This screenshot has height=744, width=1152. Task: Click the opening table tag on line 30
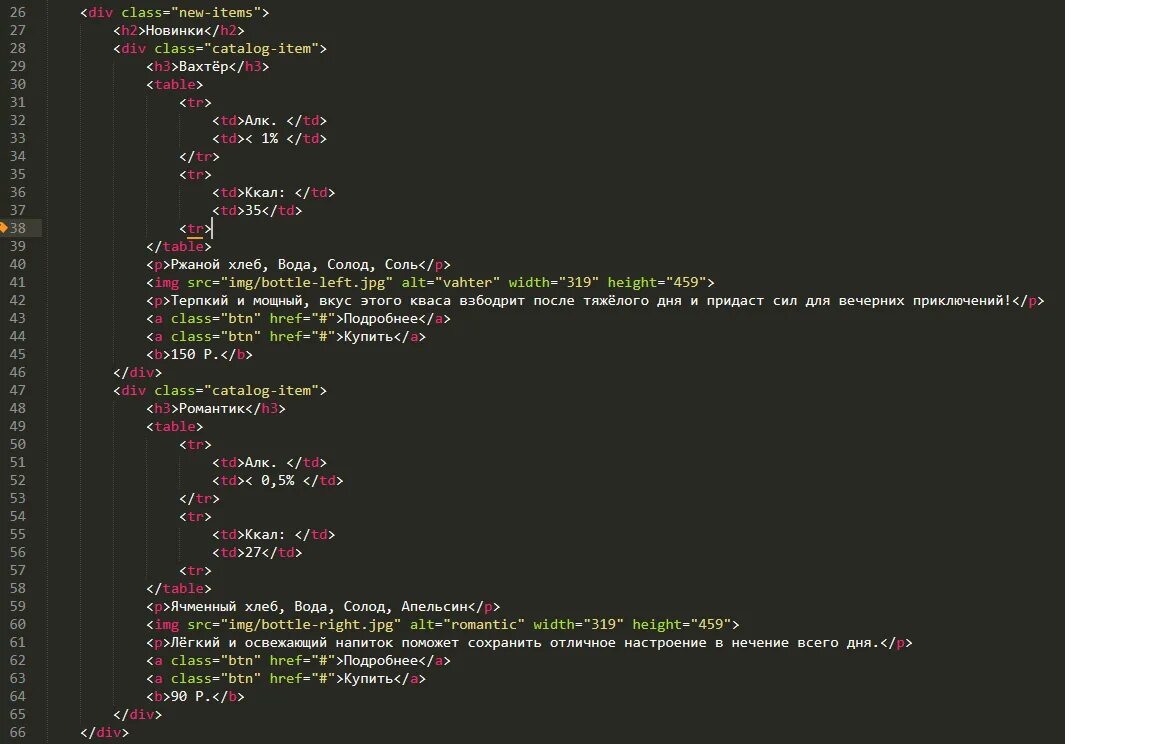click(174, 84)
